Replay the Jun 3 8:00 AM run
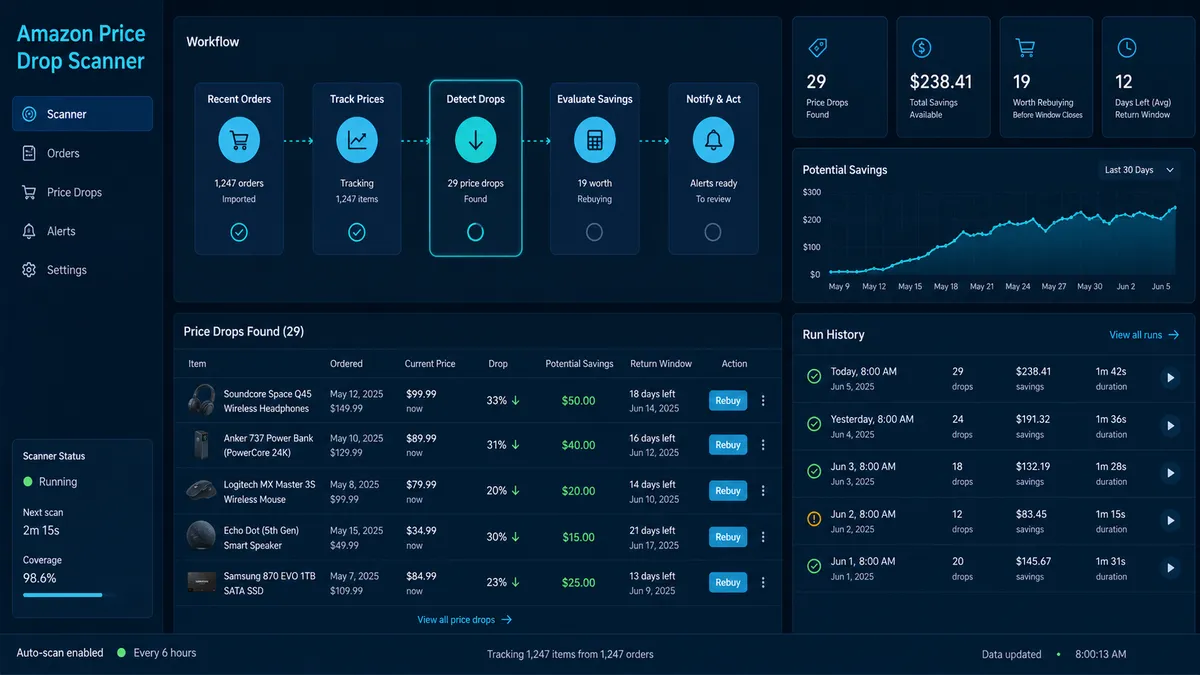Screen dimensions: 1200x675 [x=1170, y=473]
